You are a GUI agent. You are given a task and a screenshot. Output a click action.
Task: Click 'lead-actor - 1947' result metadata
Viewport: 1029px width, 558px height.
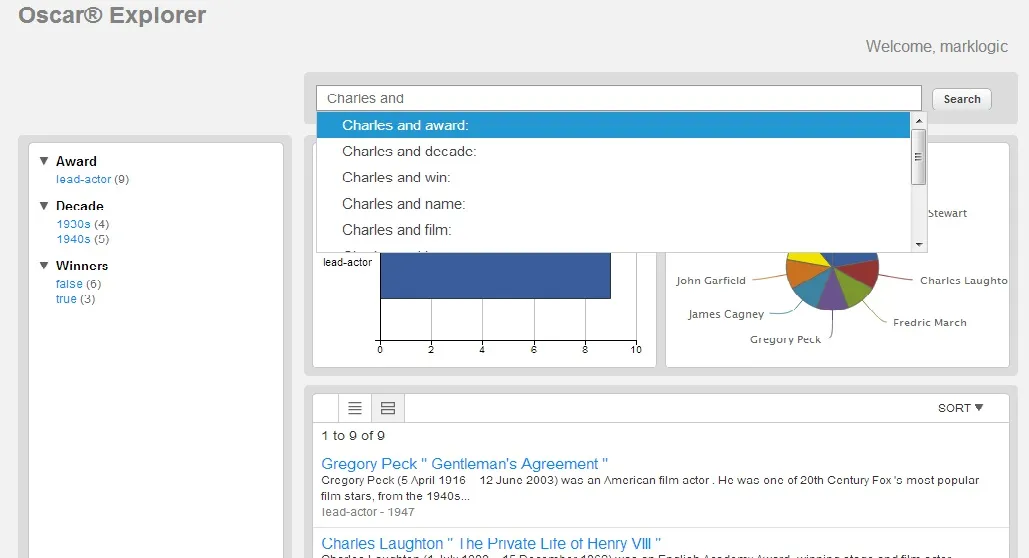(368, 512)
